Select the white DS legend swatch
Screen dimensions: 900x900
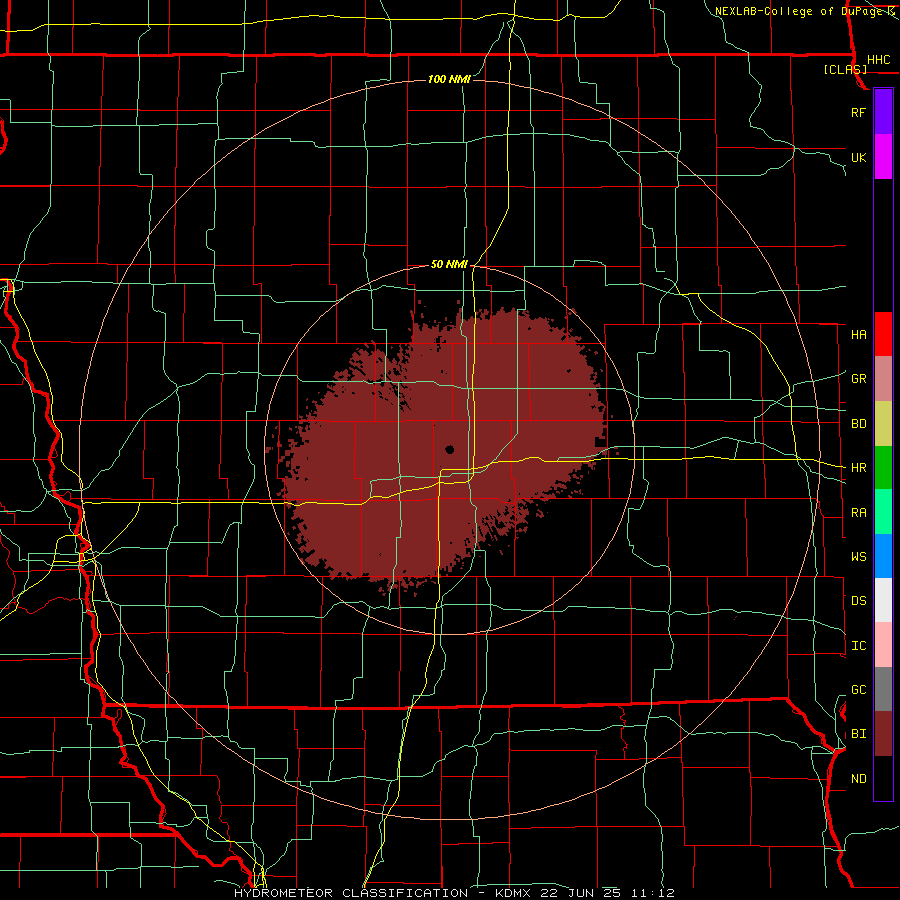(883, 600)
